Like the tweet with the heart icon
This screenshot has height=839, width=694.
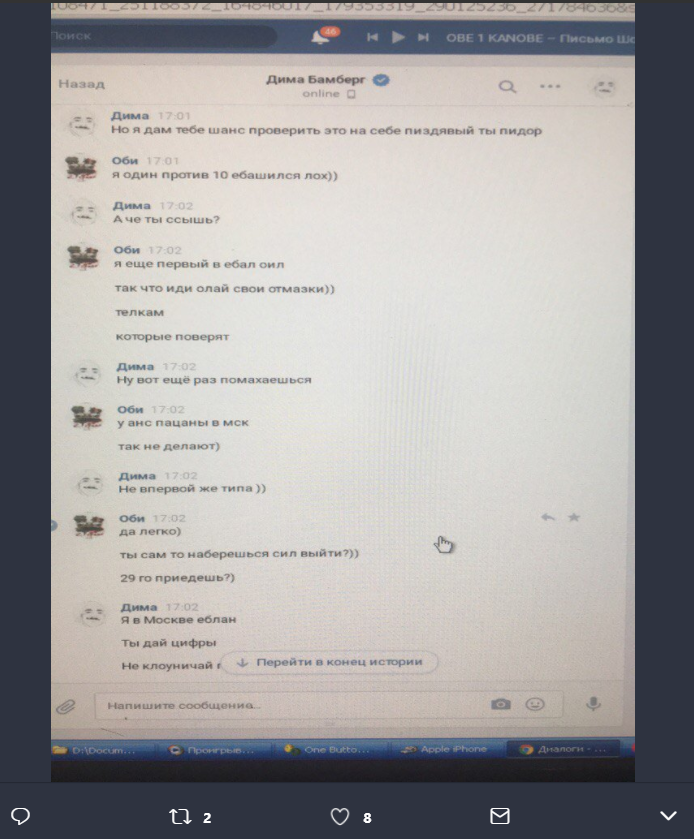340,817
